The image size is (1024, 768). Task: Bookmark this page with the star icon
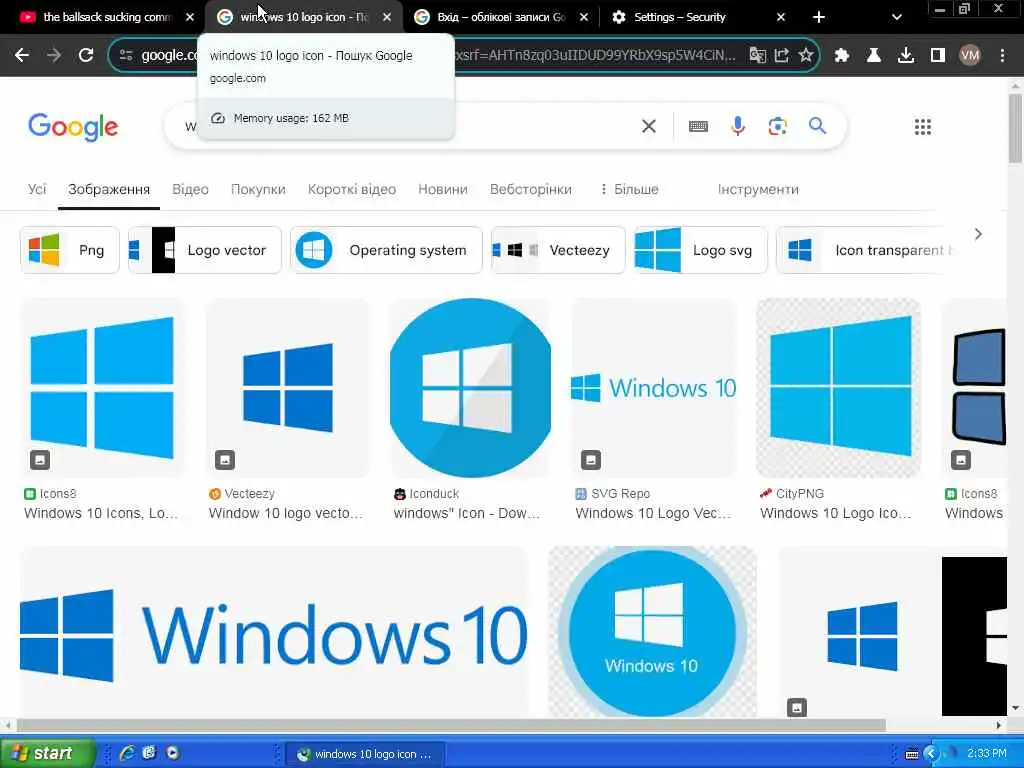[806, 56]
